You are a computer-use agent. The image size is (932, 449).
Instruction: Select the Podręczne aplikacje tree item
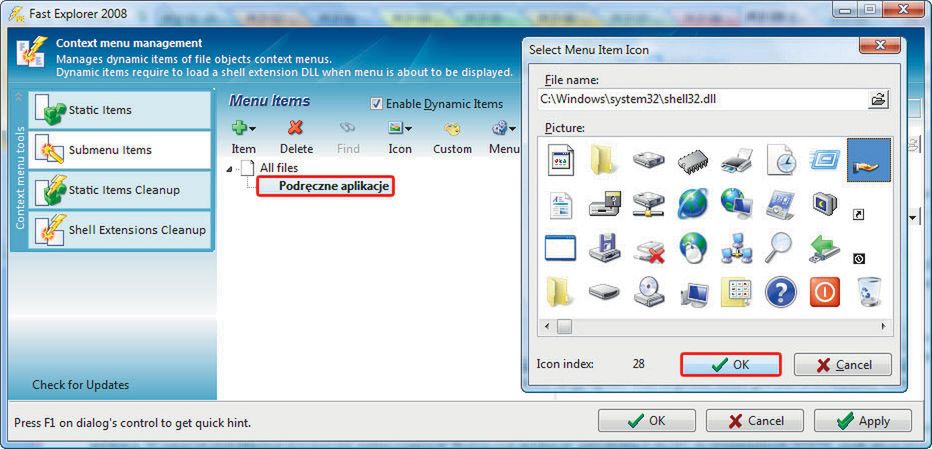[x=333, y=187]
